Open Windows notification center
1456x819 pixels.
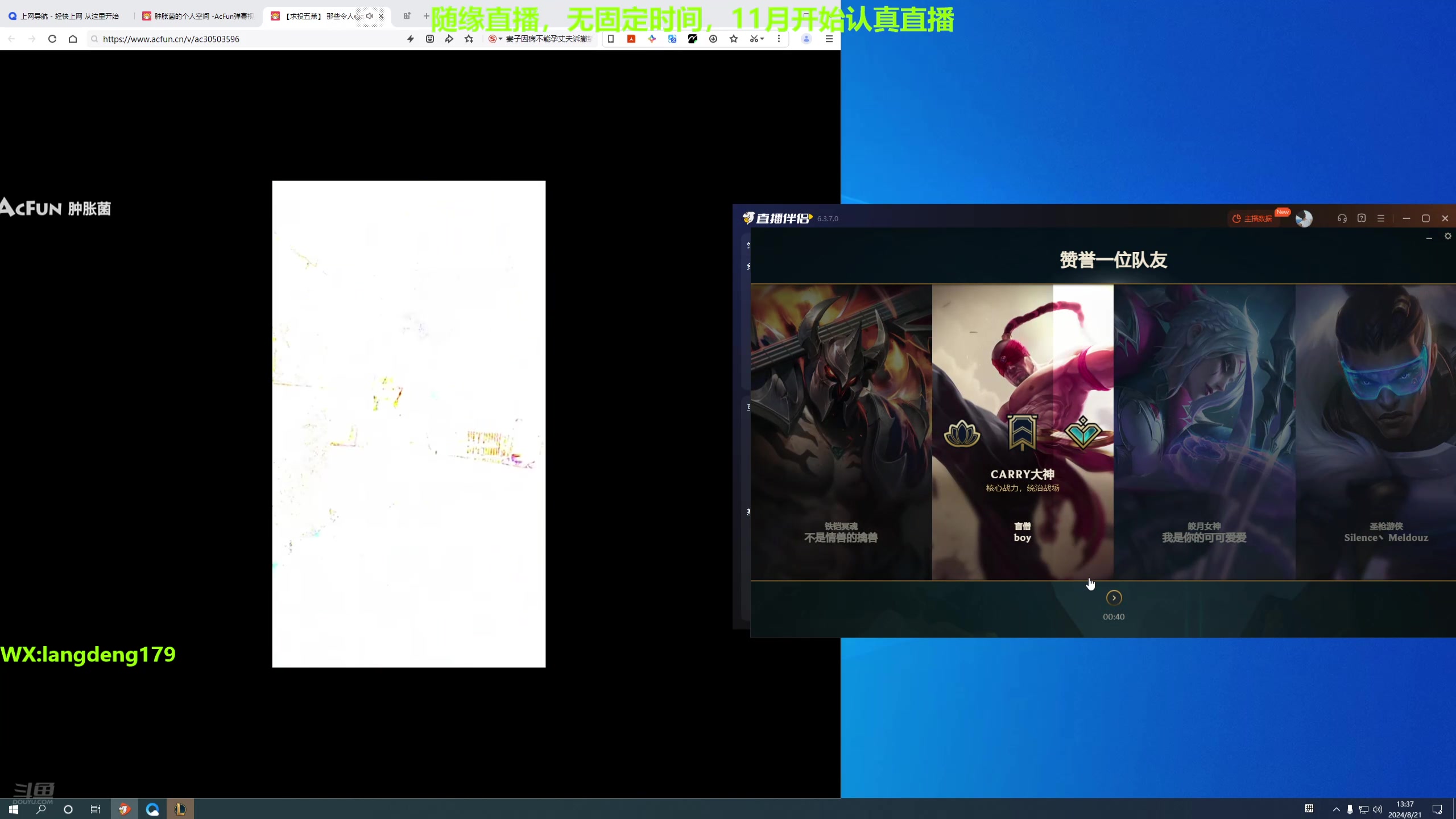coord(1437,809)
